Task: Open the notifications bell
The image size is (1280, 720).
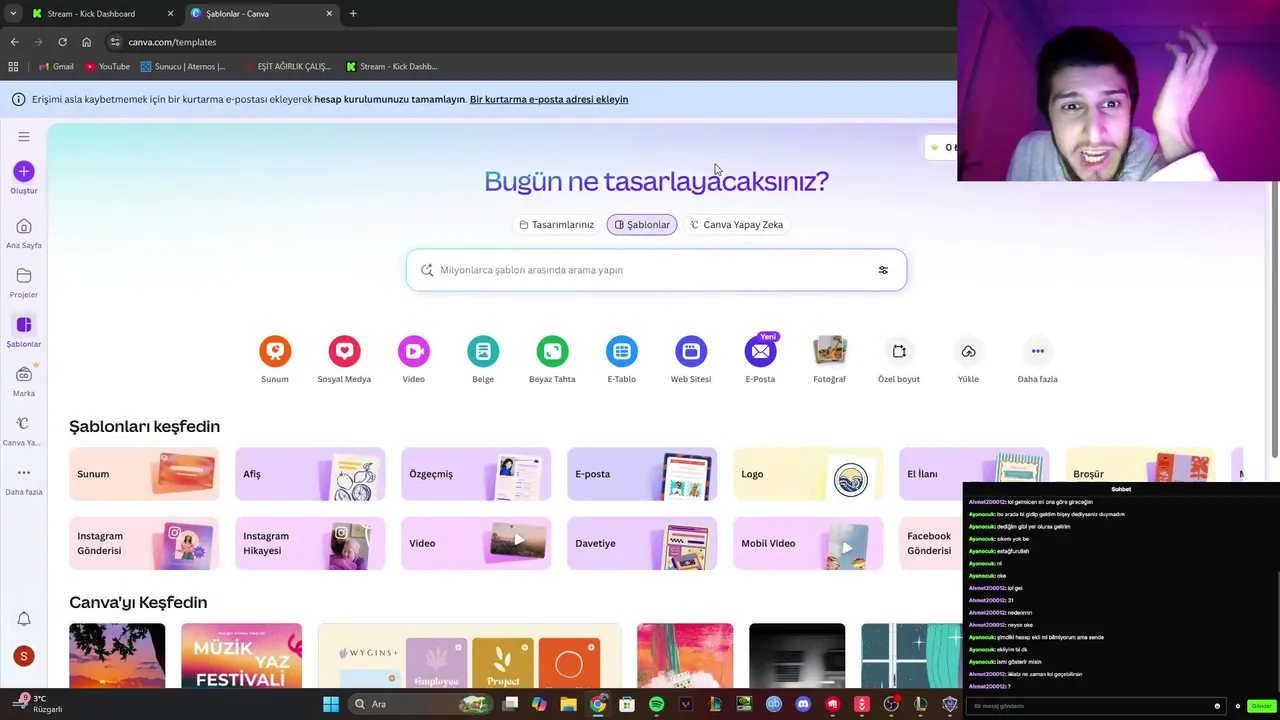Action: coord(24,619)
